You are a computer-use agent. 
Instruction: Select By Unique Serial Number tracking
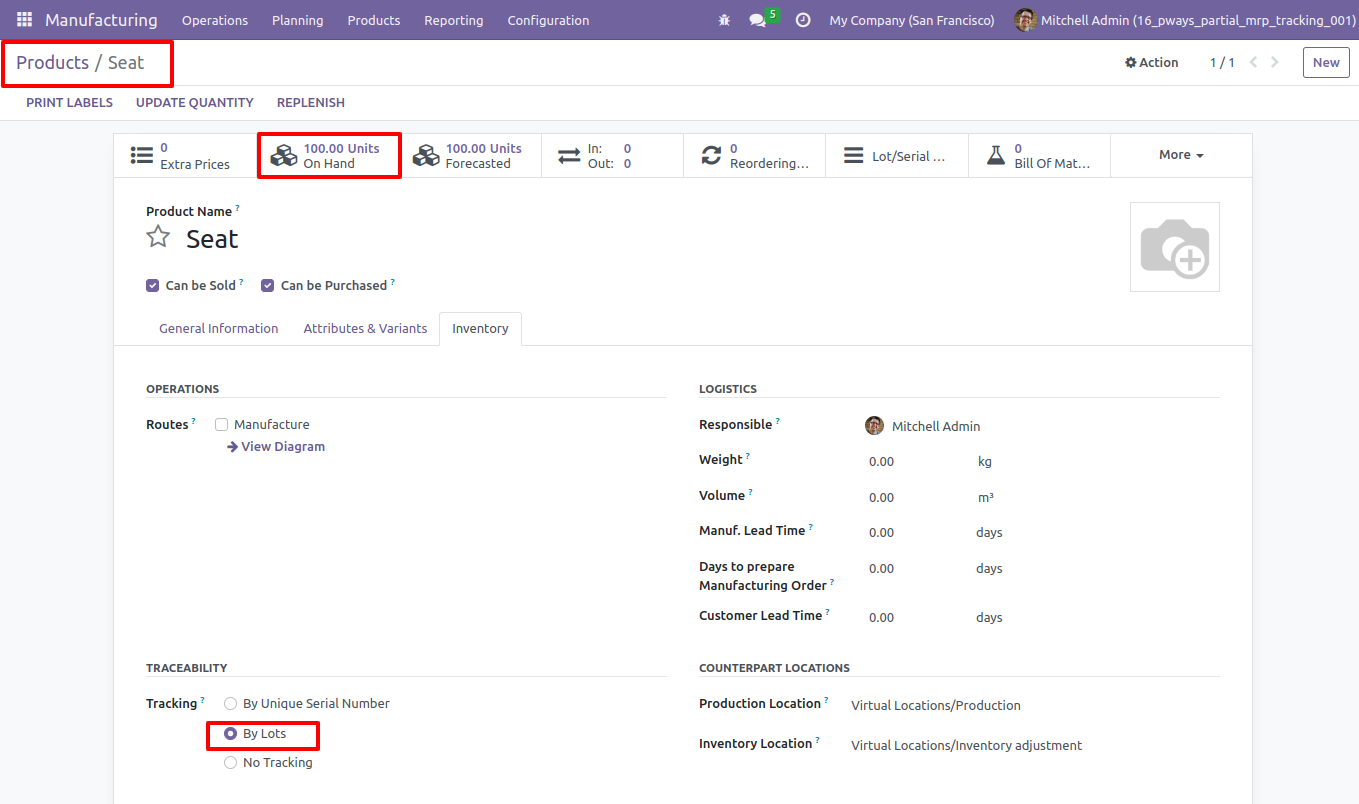click(x=231, y=703)
